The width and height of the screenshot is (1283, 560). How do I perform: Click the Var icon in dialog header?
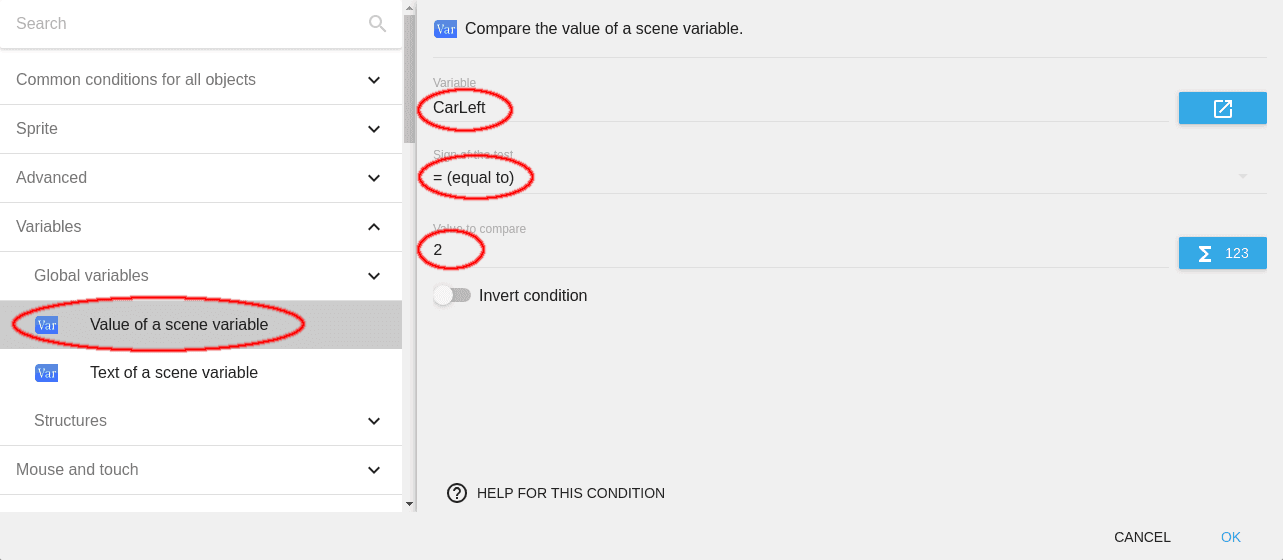[445, 29]
